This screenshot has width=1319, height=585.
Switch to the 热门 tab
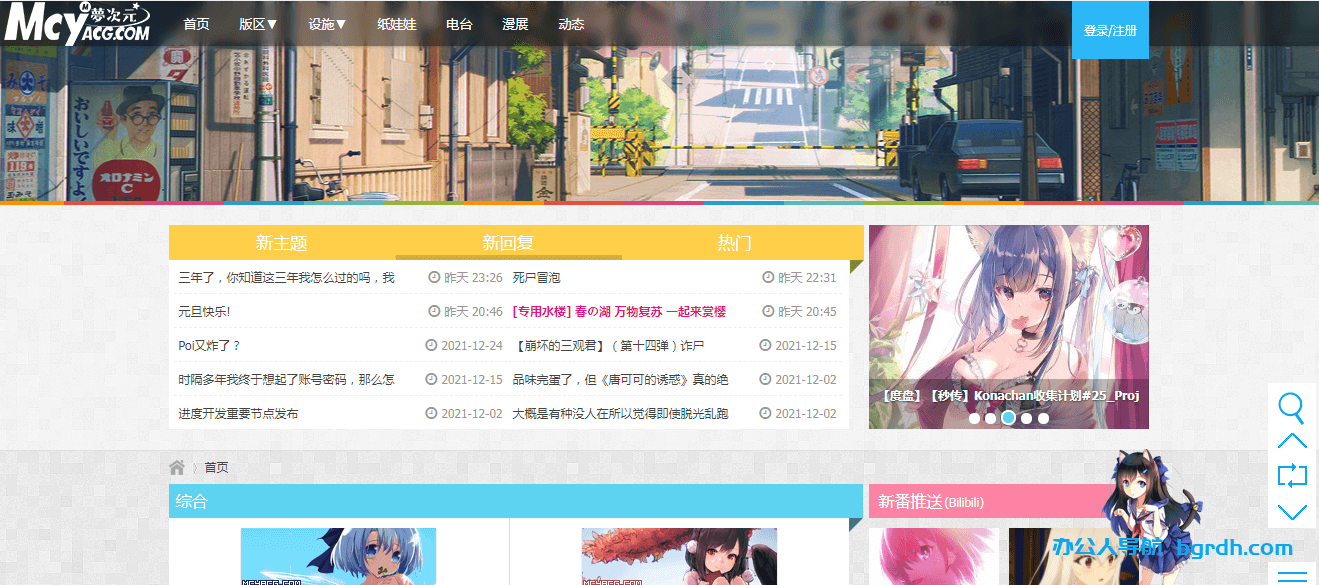click(735, 243)
